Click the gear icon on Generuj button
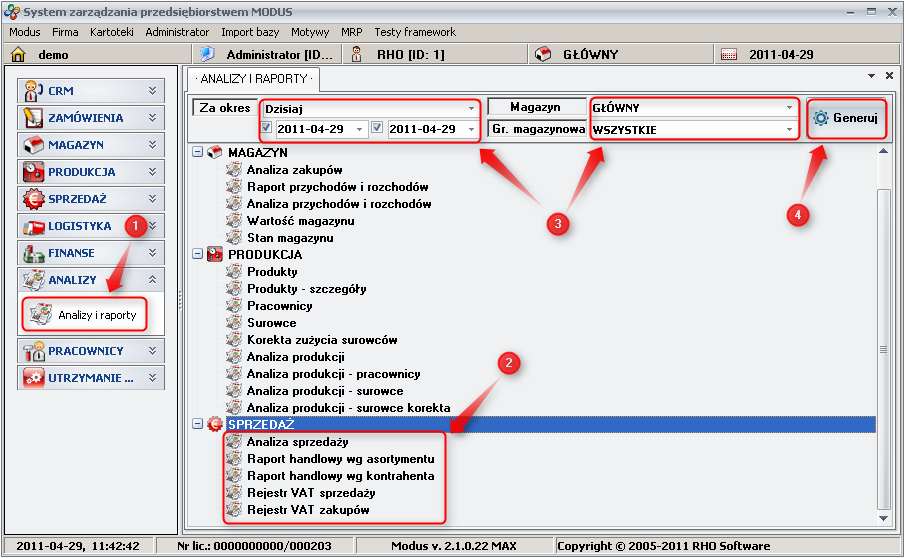Screen dimensions: 905x558 point(820,118)
